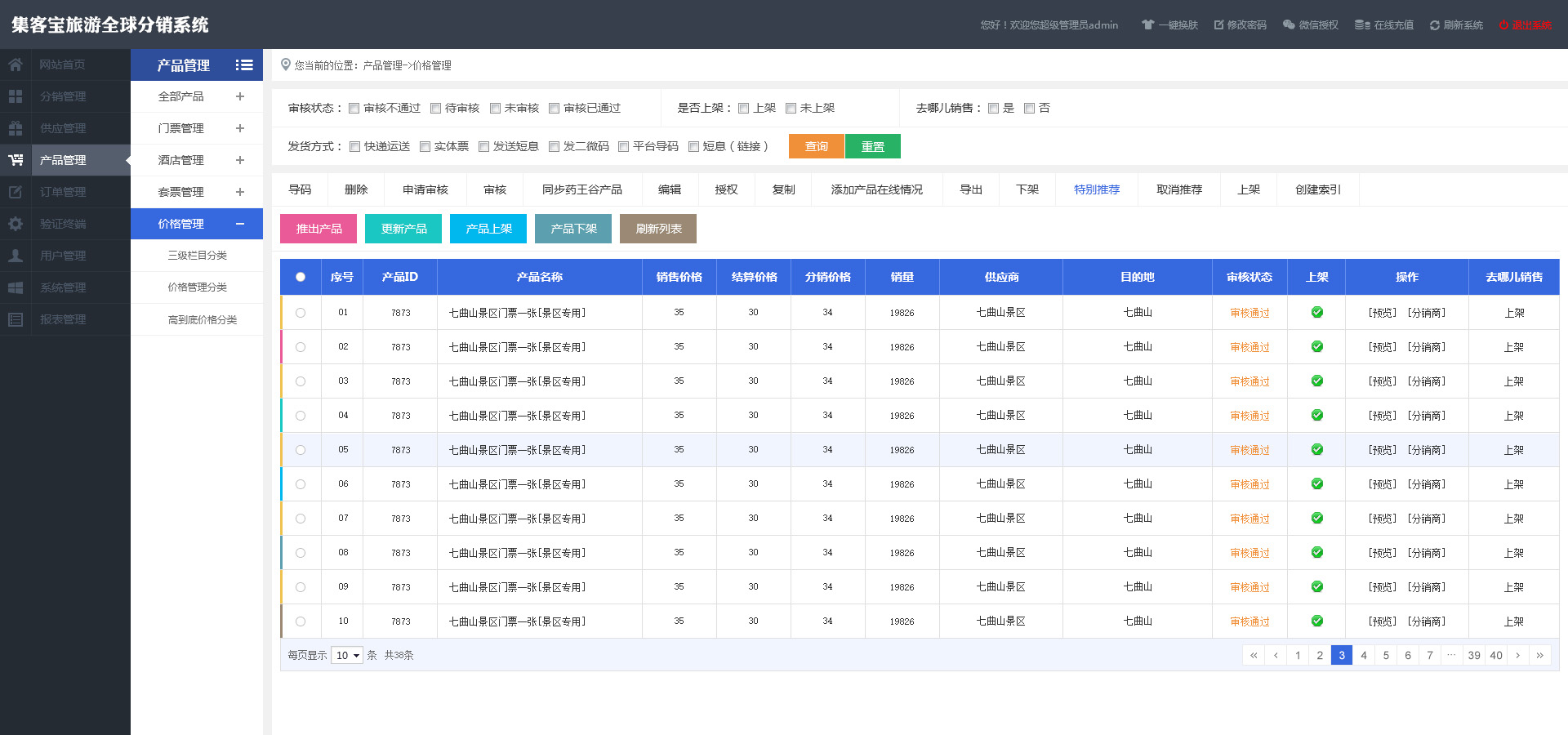Screen dimensions: 1568x735
Task: Enable the 平台导码 checkbox
Action: (x=623, y=146)
